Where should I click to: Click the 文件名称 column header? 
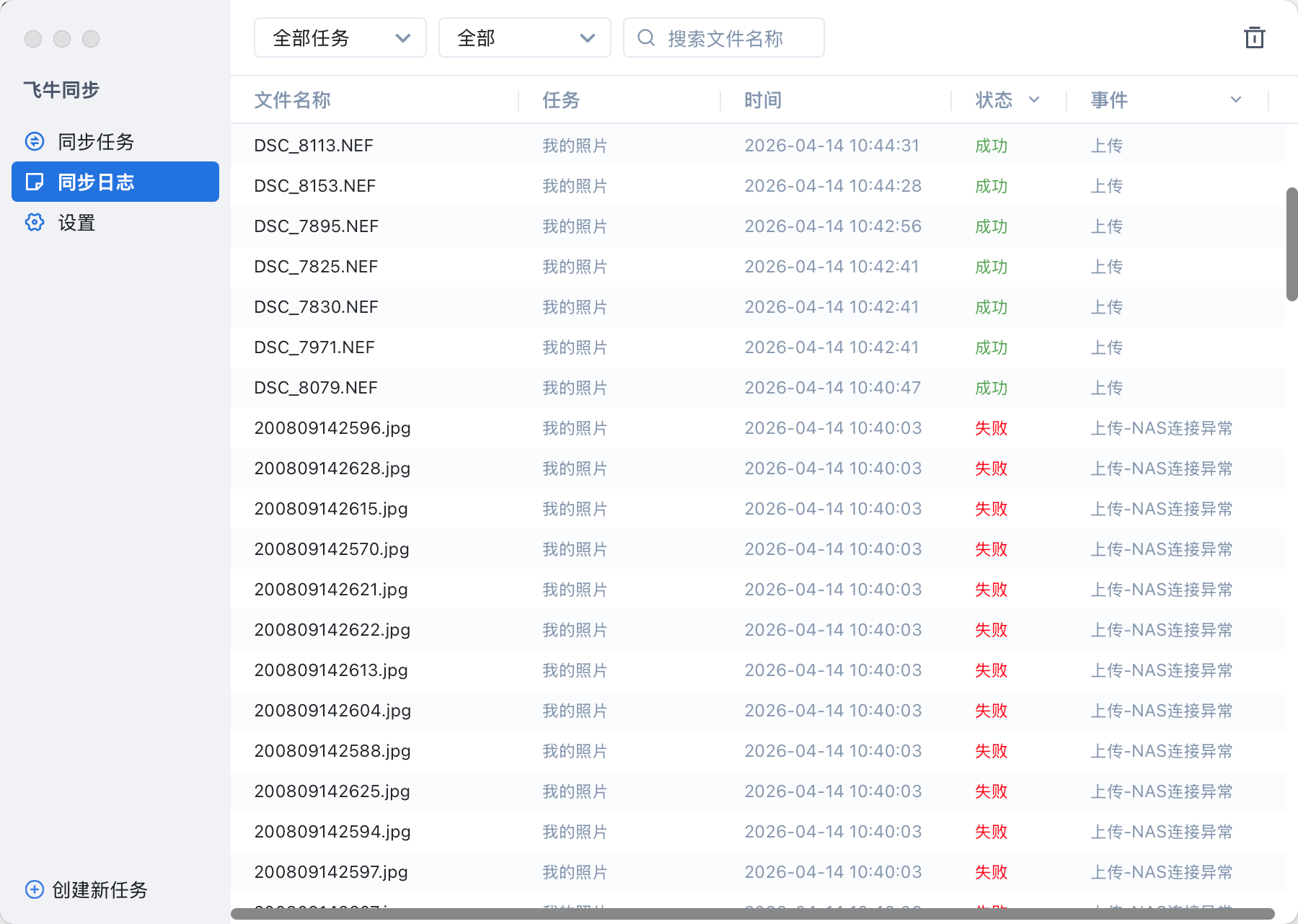[291, 100]
